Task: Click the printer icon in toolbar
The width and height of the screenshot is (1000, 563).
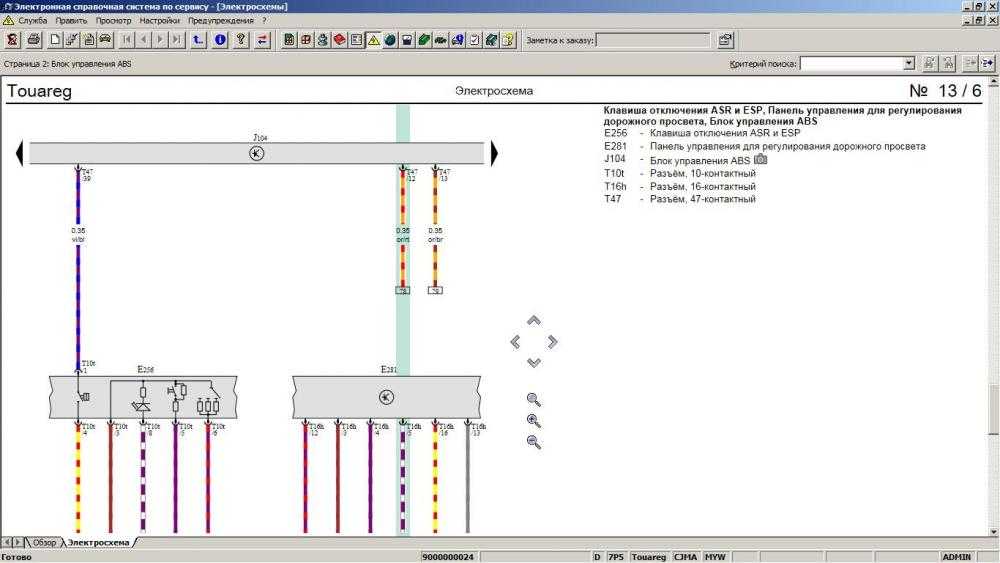Action: point(34,40)
